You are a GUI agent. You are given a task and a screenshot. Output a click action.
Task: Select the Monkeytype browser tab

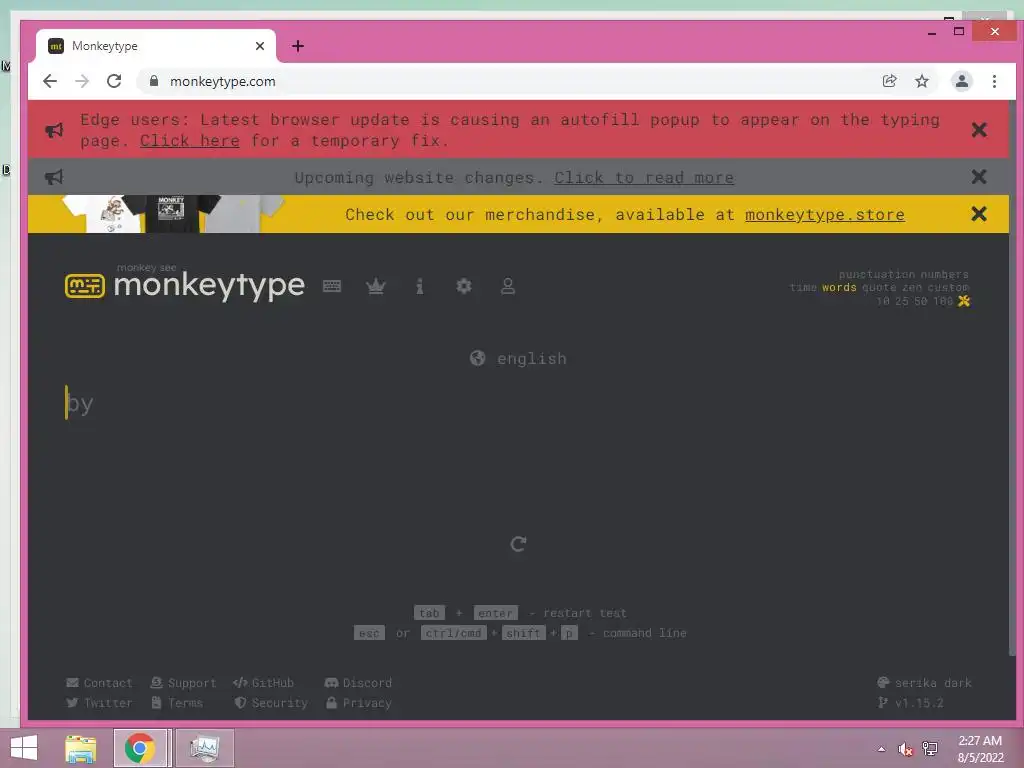(155, 46)
